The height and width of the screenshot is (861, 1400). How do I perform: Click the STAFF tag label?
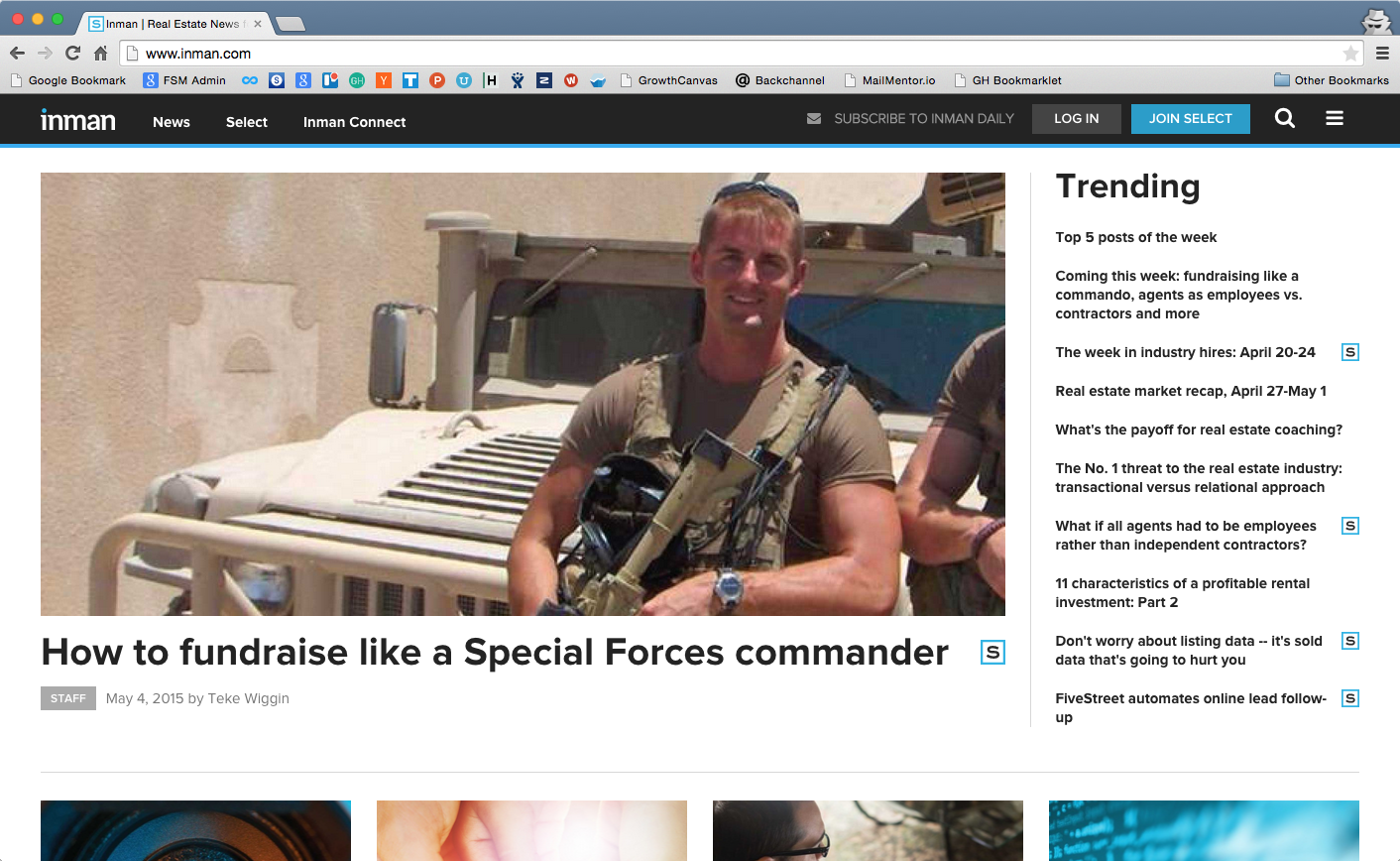point(68,698)
